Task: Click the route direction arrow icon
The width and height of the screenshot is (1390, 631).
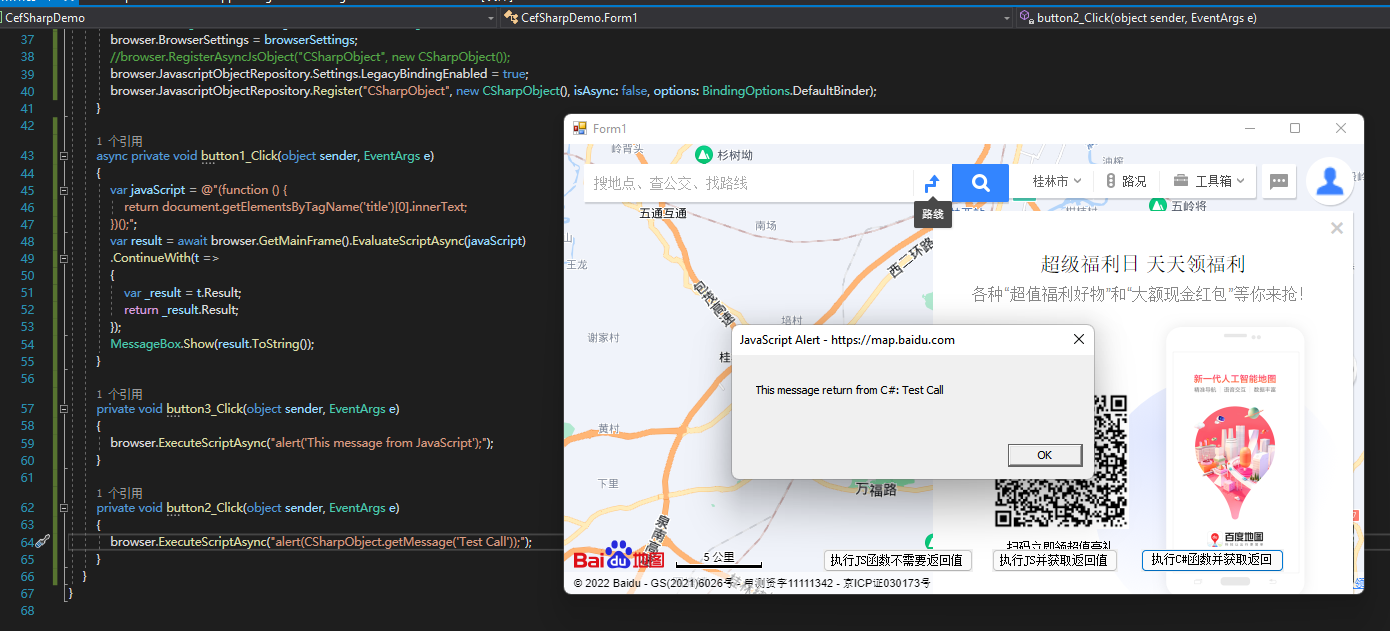Action: 932,183
